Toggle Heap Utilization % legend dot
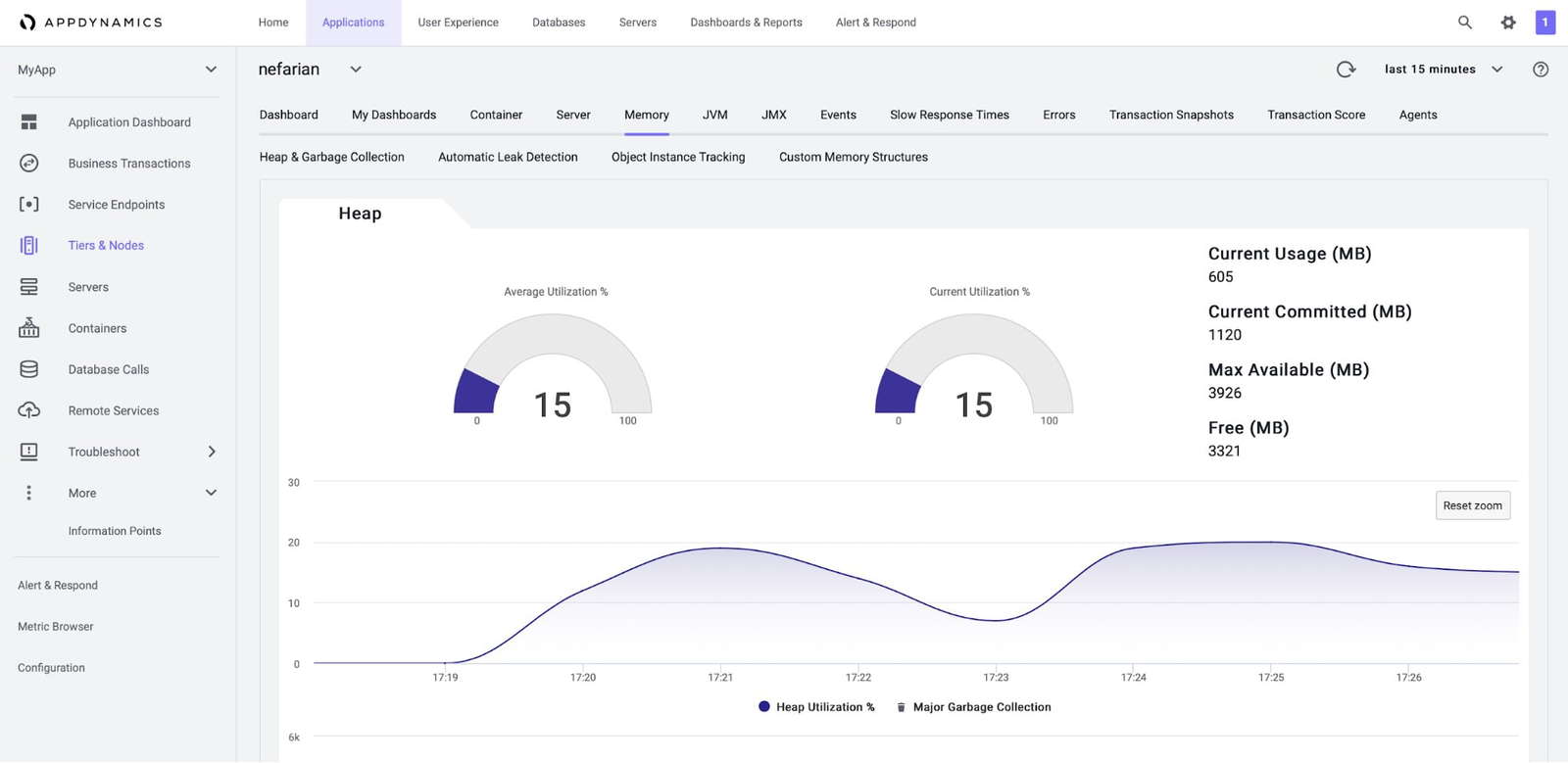Screen dimensions: 1568x763 (x=764, y=706)
